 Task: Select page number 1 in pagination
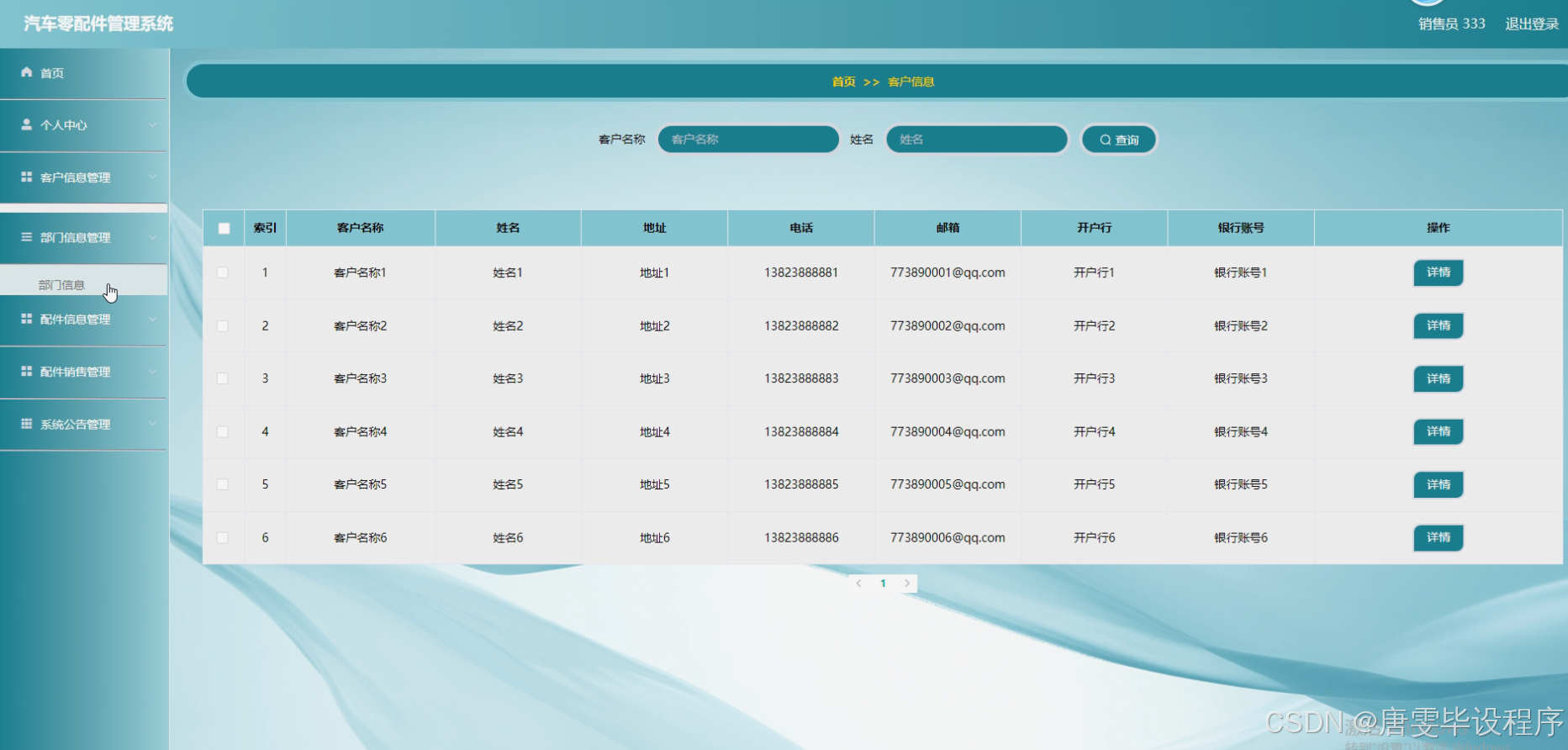(883, 584)
